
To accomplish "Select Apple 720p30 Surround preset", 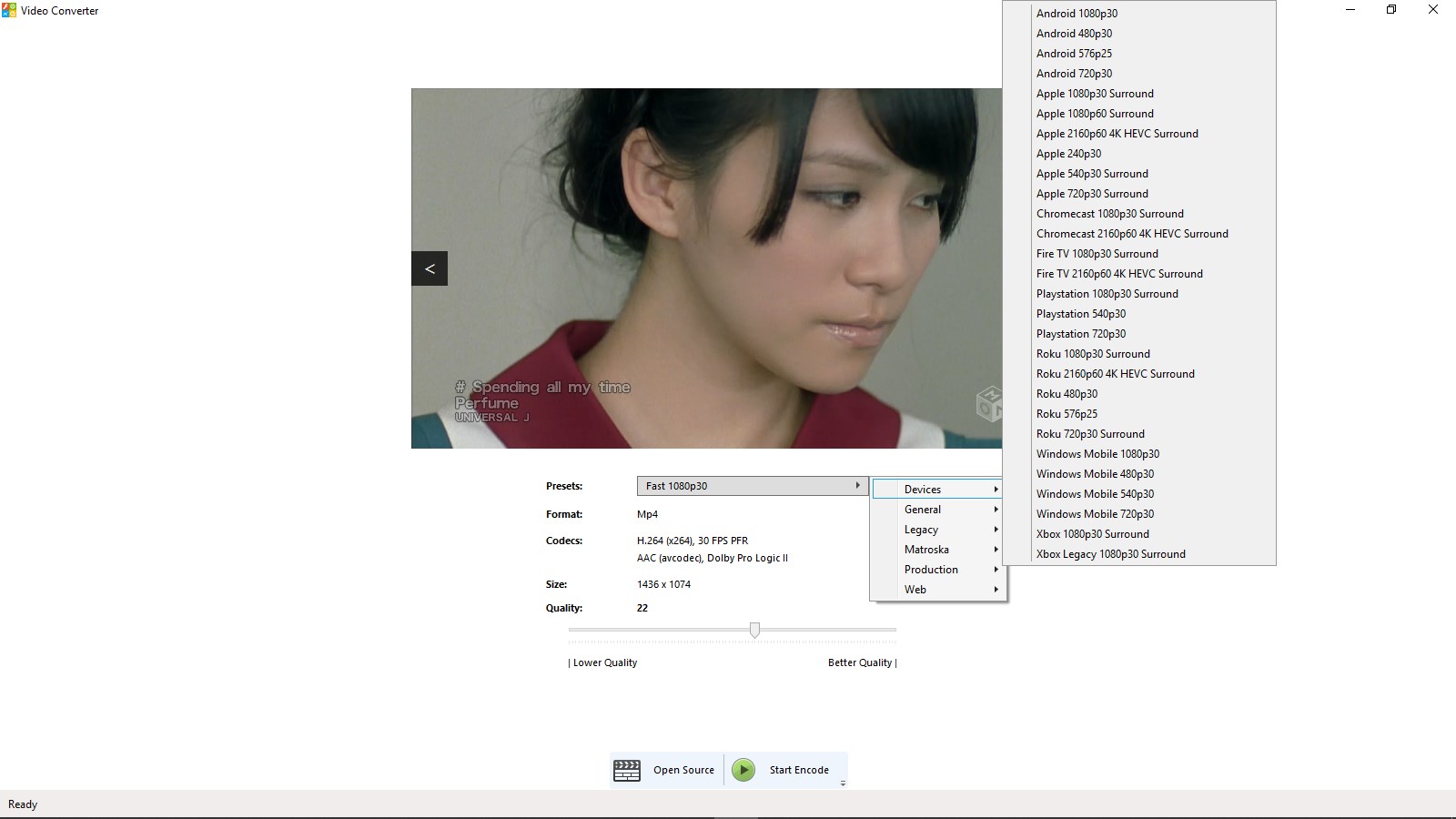I will point(1139,194).
